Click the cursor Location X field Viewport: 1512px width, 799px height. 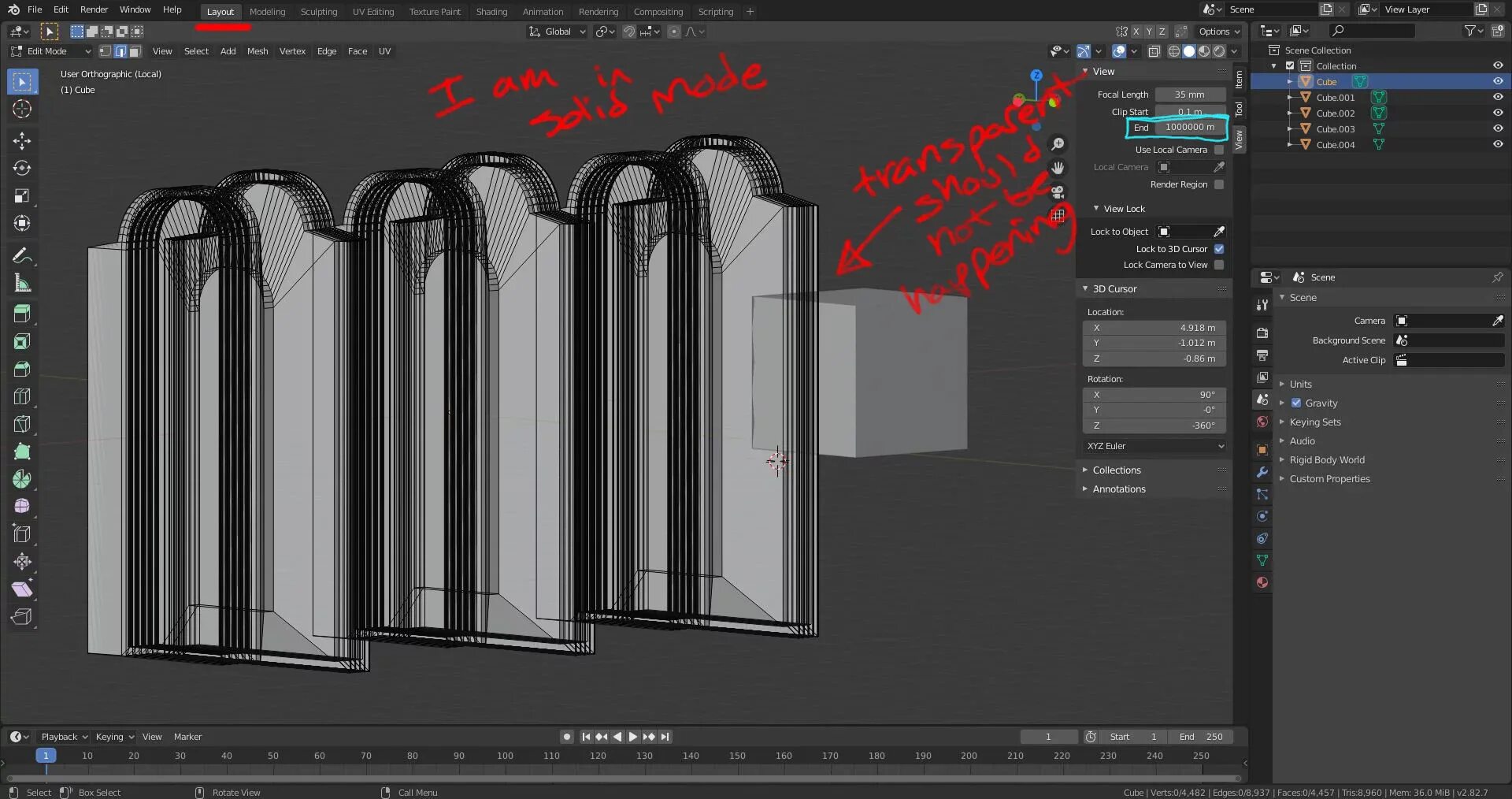coord(1154,328)
